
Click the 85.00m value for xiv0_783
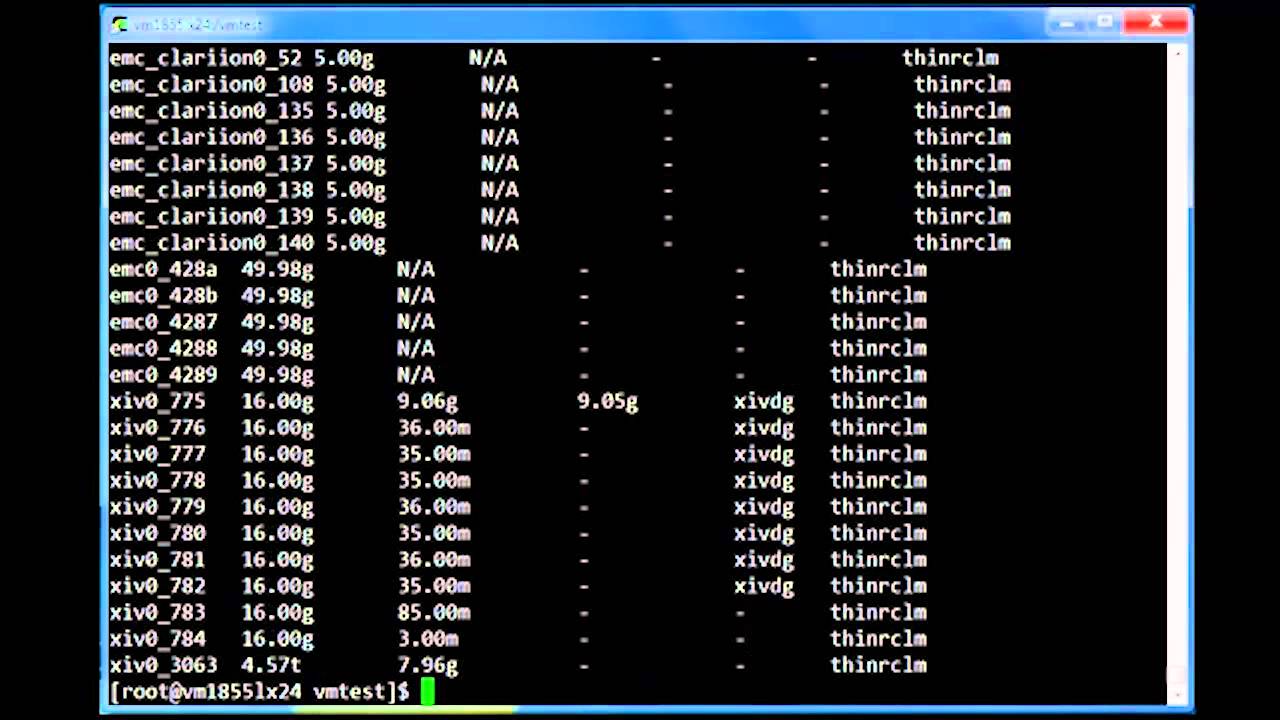tap(434, 612)
